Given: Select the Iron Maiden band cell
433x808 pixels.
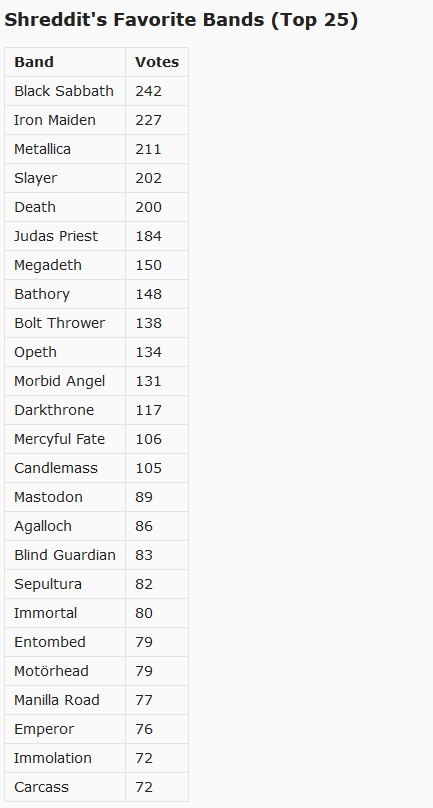Looking at the screenshot, I should tap(65, 120).
